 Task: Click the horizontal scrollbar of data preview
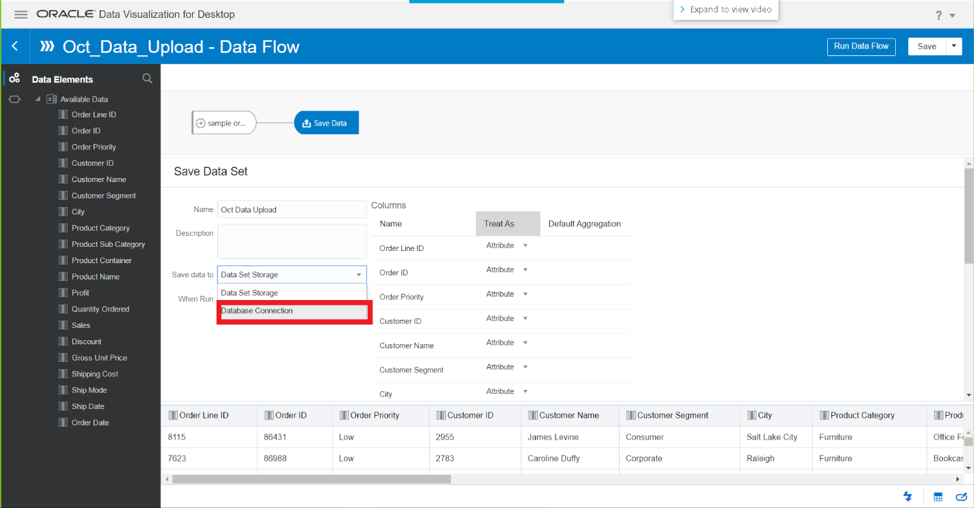coord(311,479)
